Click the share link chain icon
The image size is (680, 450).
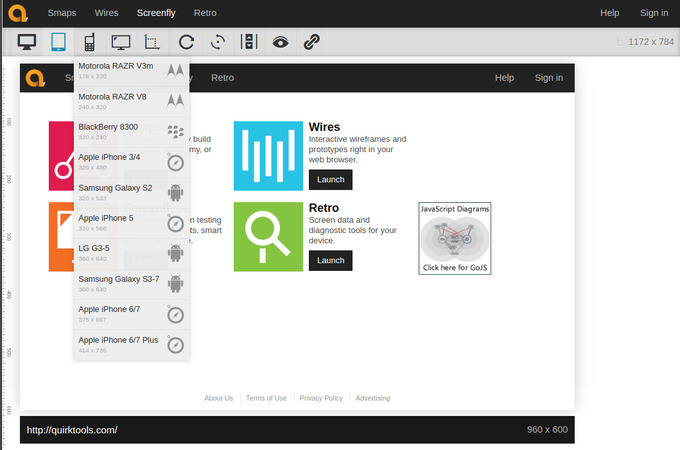click(311, 42)
